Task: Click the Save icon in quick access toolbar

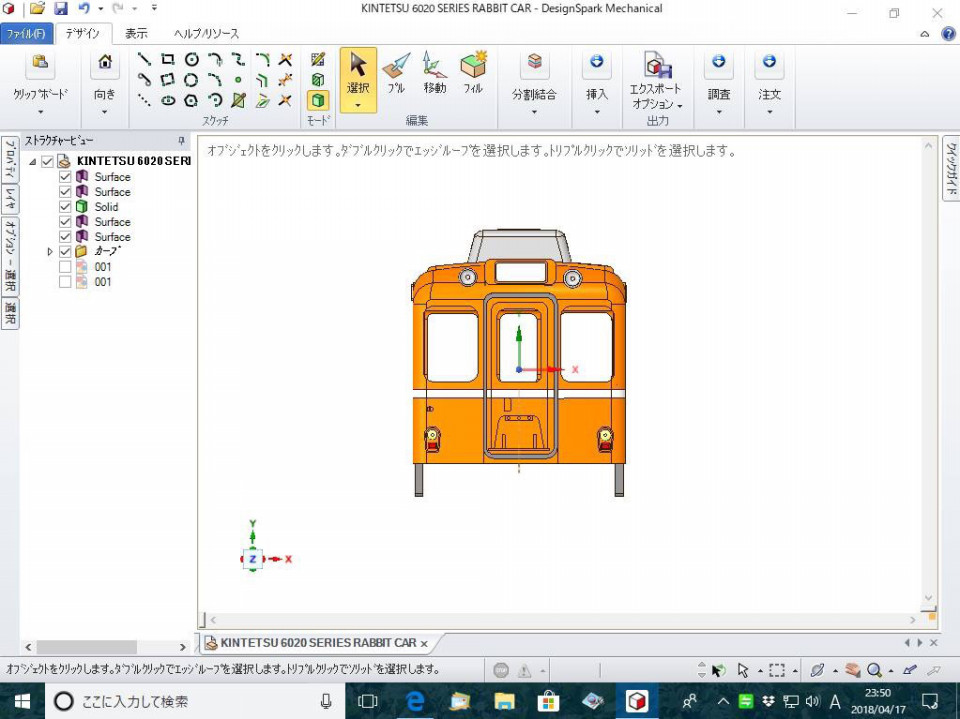Action: (60, 9)
